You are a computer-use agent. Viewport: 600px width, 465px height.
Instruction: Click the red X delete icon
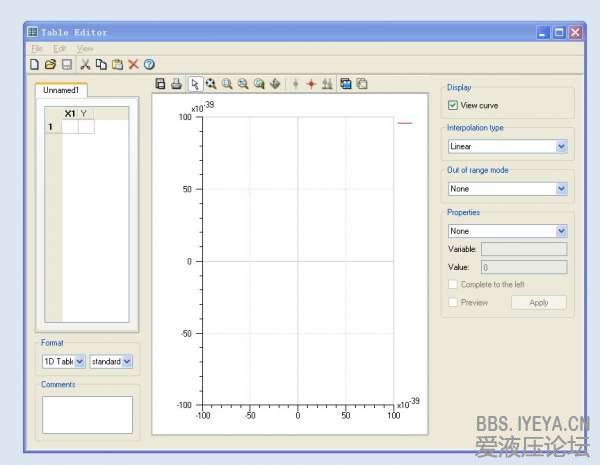[133, 64]
